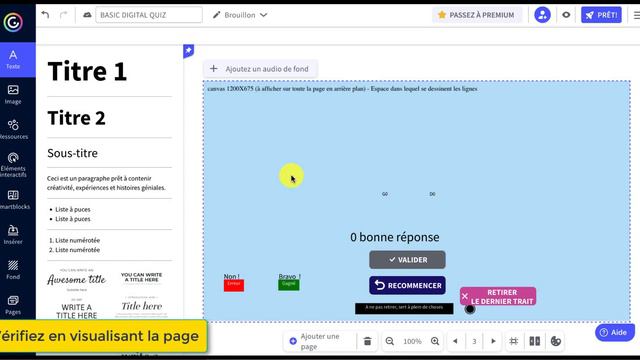Image resolution: width=640 pixels, height=360 pixels.
Task: Click Ajoutez un audio de fond
Action: tap(260, 69)
